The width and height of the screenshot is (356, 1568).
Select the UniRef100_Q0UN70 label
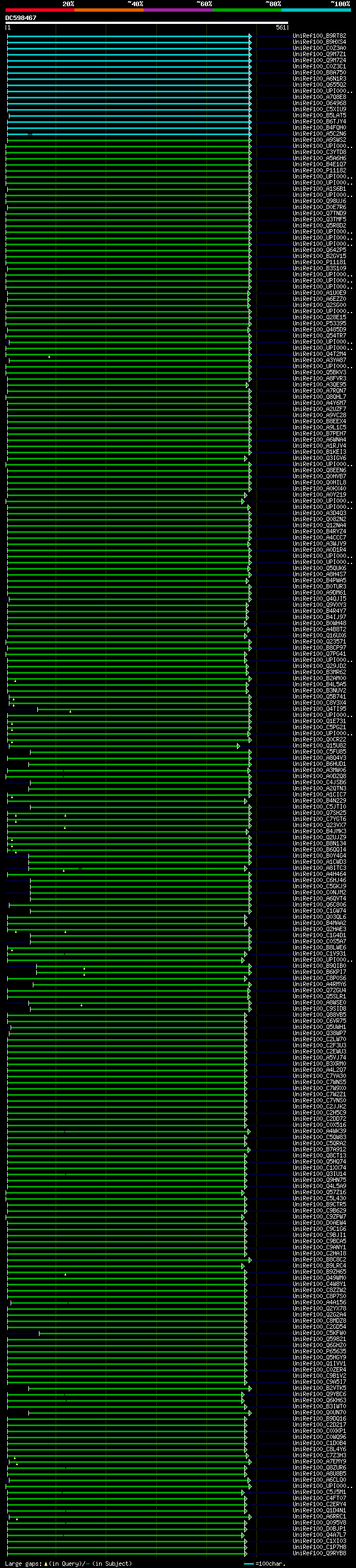(x=319, y=1413)
